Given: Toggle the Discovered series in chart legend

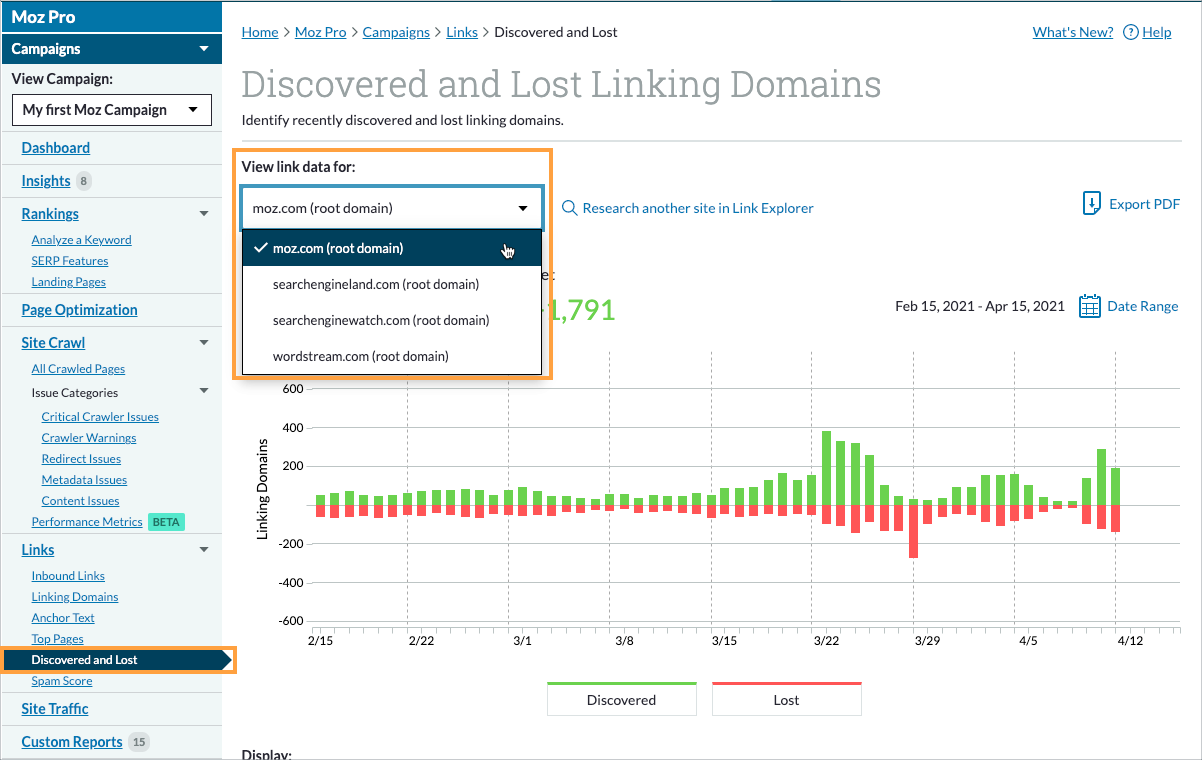Looking at the screenshot, I should (x=621, y=700).
